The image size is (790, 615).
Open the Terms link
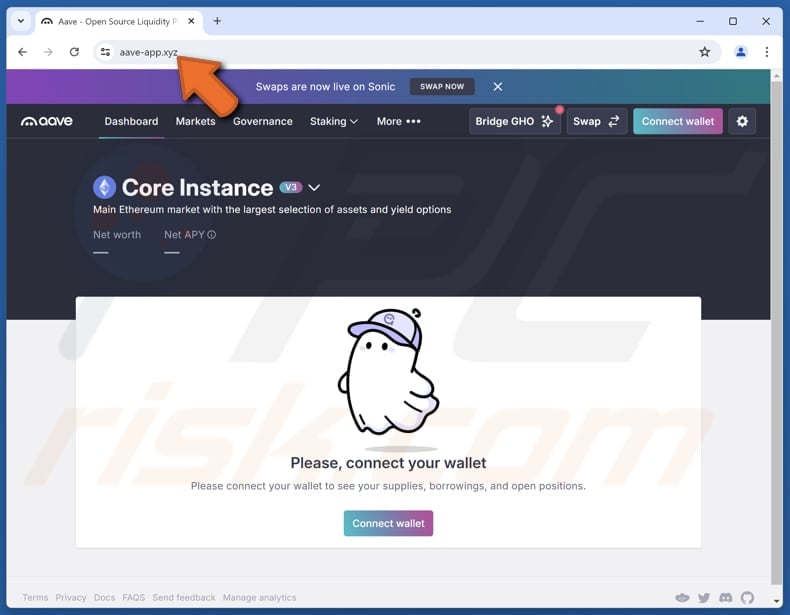point(35,598)
